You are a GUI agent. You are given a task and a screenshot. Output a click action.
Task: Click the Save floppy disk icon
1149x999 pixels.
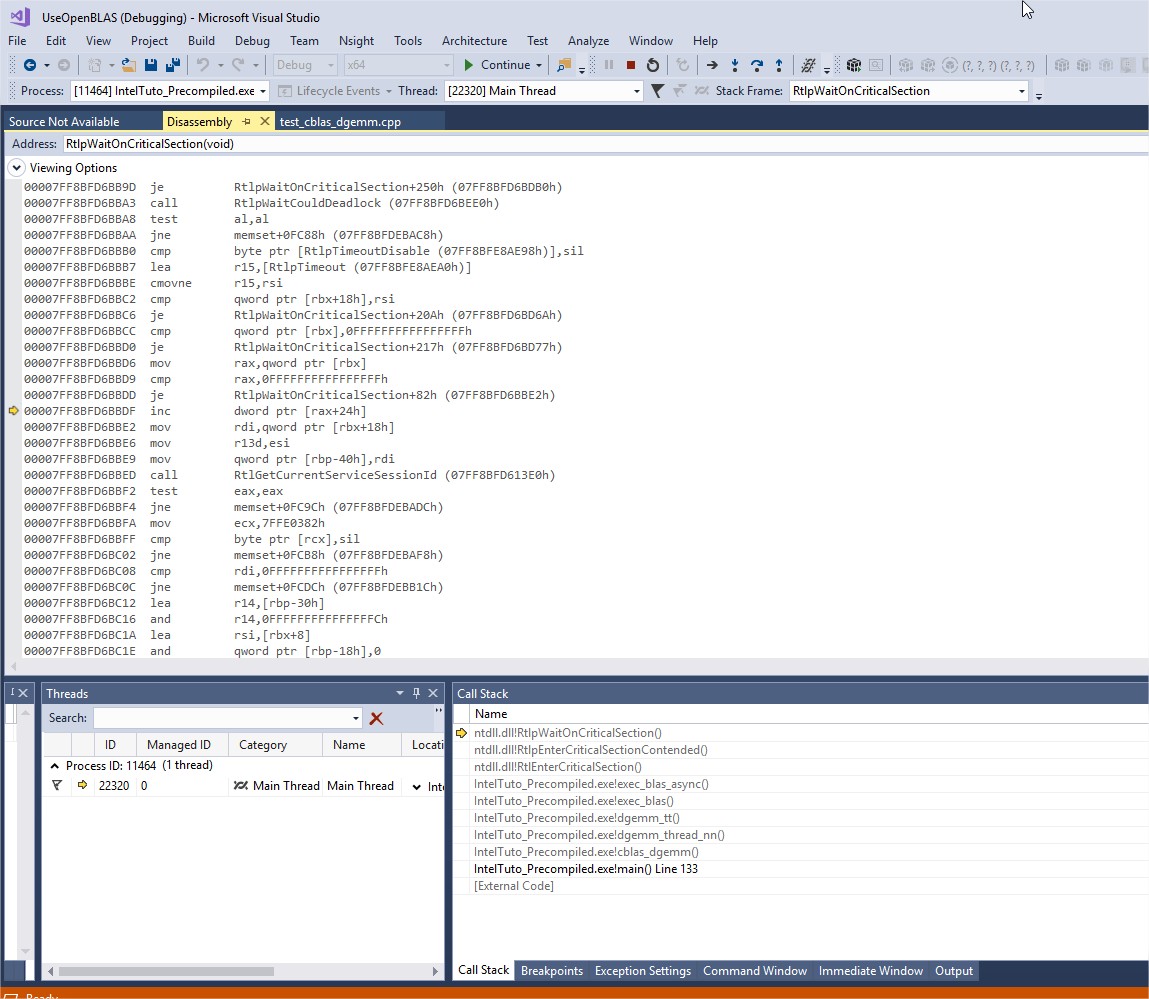pos(151,65)
